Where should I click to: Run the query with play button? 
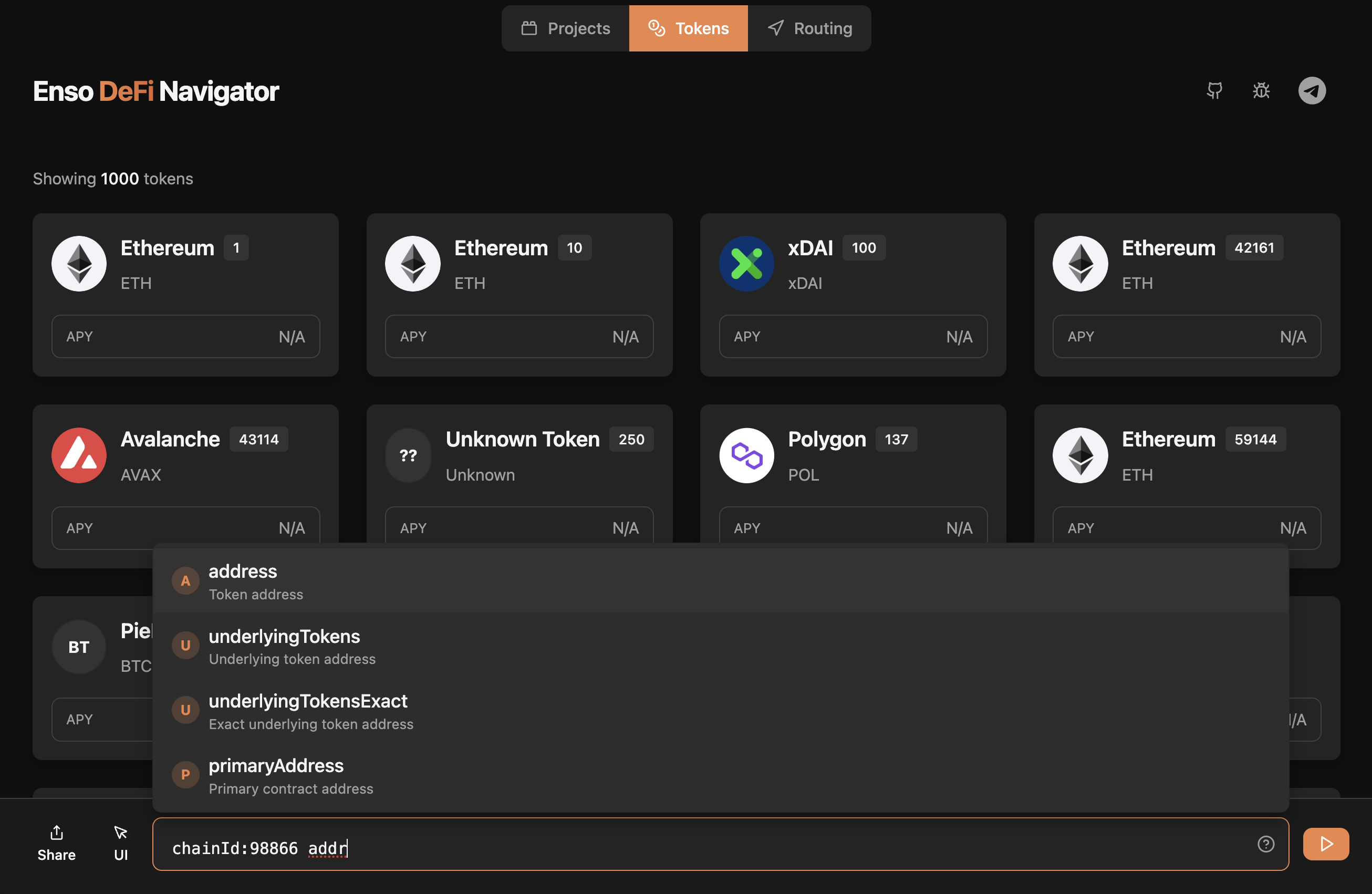(1325, 844)
